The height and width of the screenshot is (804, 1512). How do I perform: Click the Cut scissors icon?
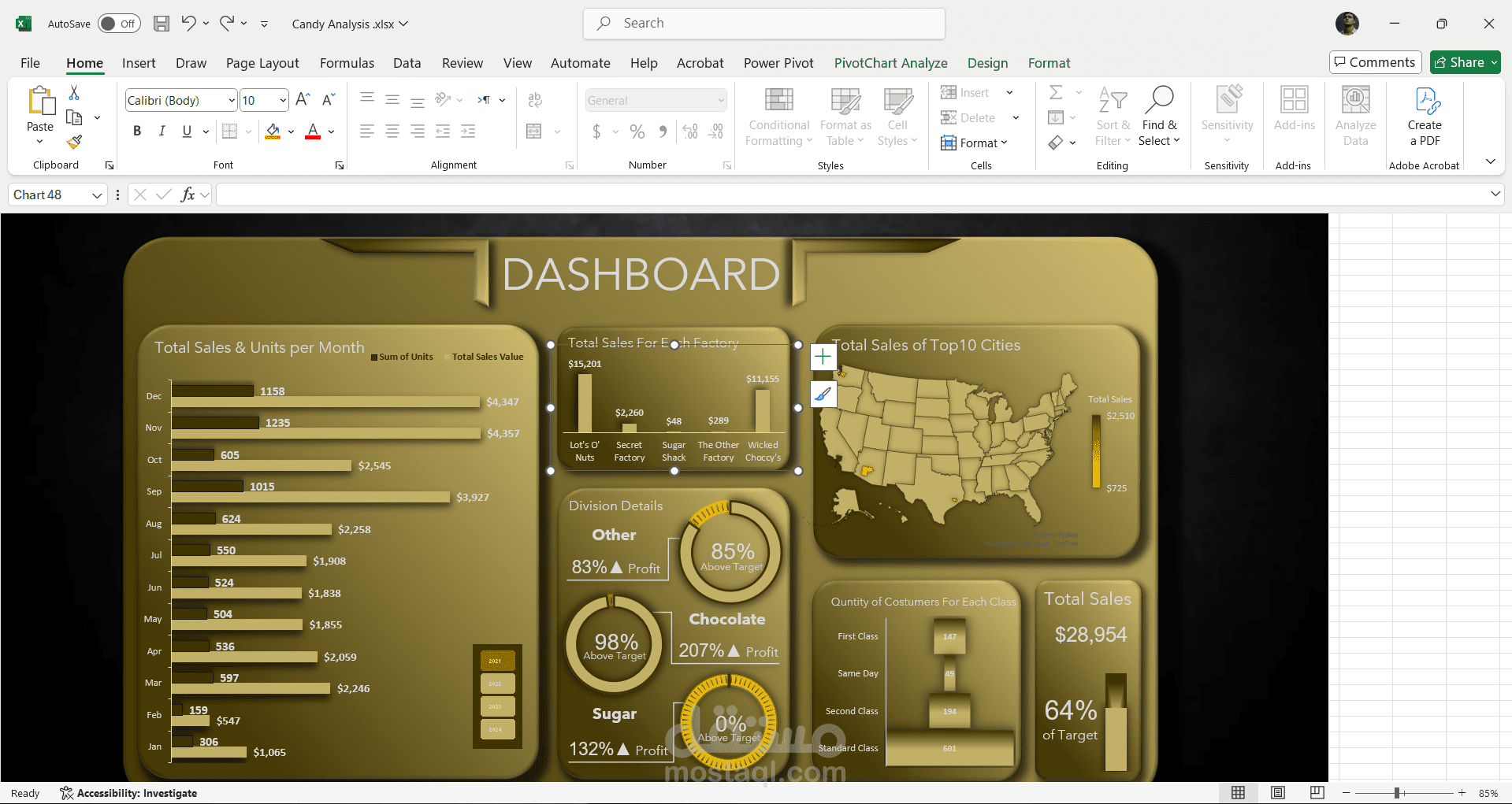pos(74,93)
